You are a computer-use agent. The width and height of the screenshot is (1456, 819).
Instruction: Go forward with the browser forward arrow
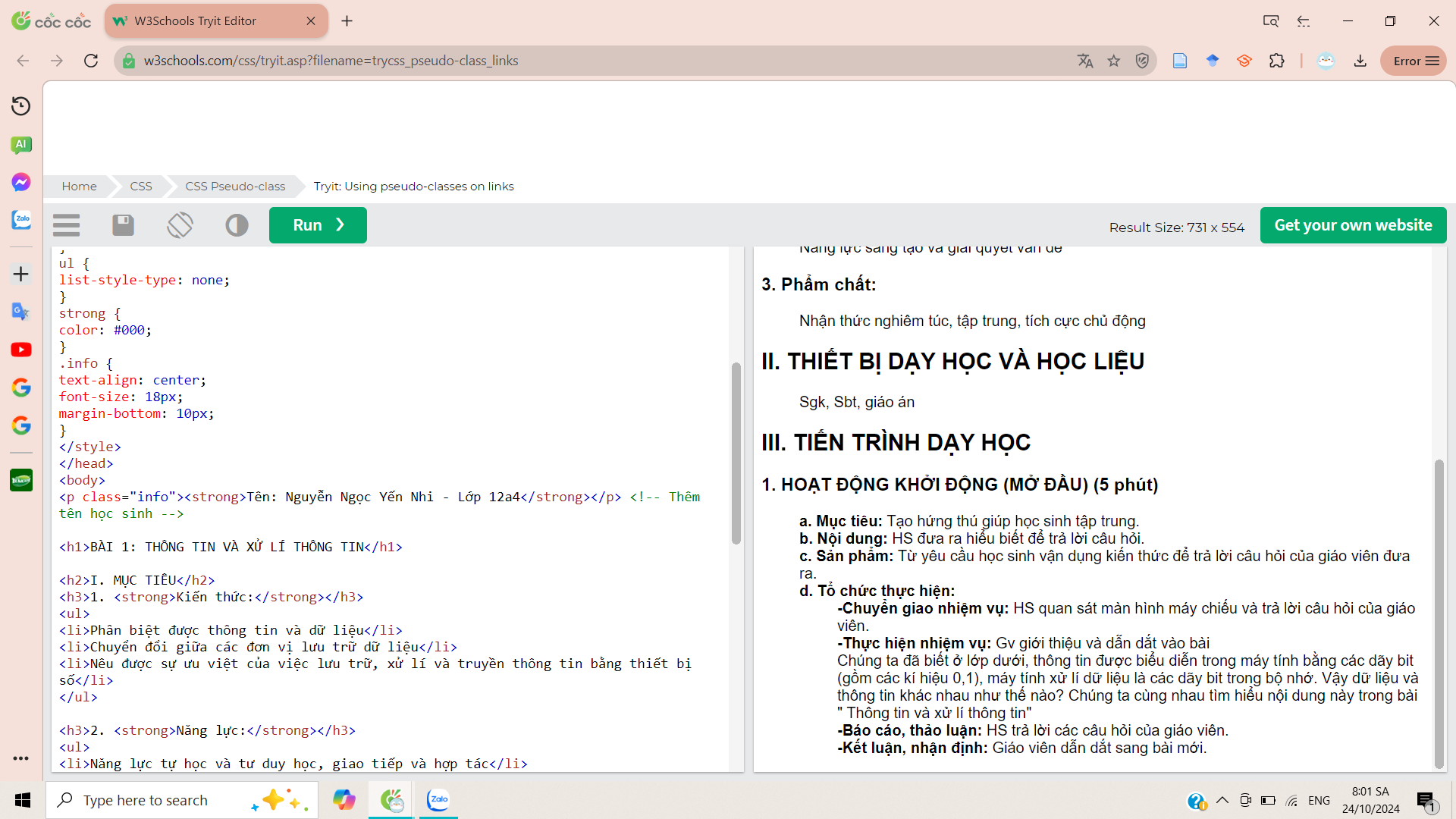pos(57,61)
